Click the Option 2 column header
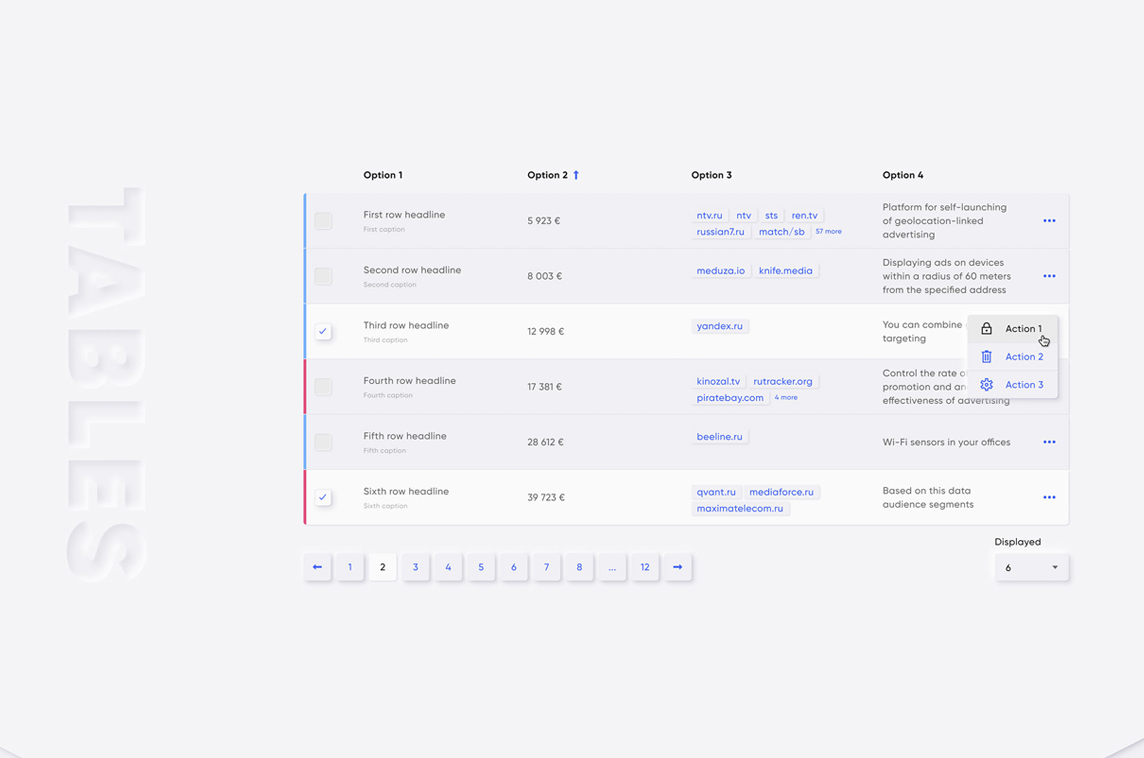 tap(547, 175)
